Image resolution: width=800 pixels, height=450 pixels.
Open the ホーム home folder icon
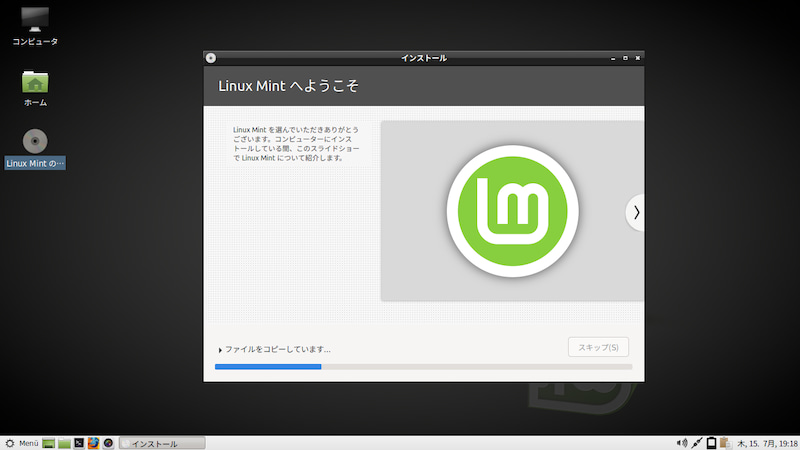[35, 88]
